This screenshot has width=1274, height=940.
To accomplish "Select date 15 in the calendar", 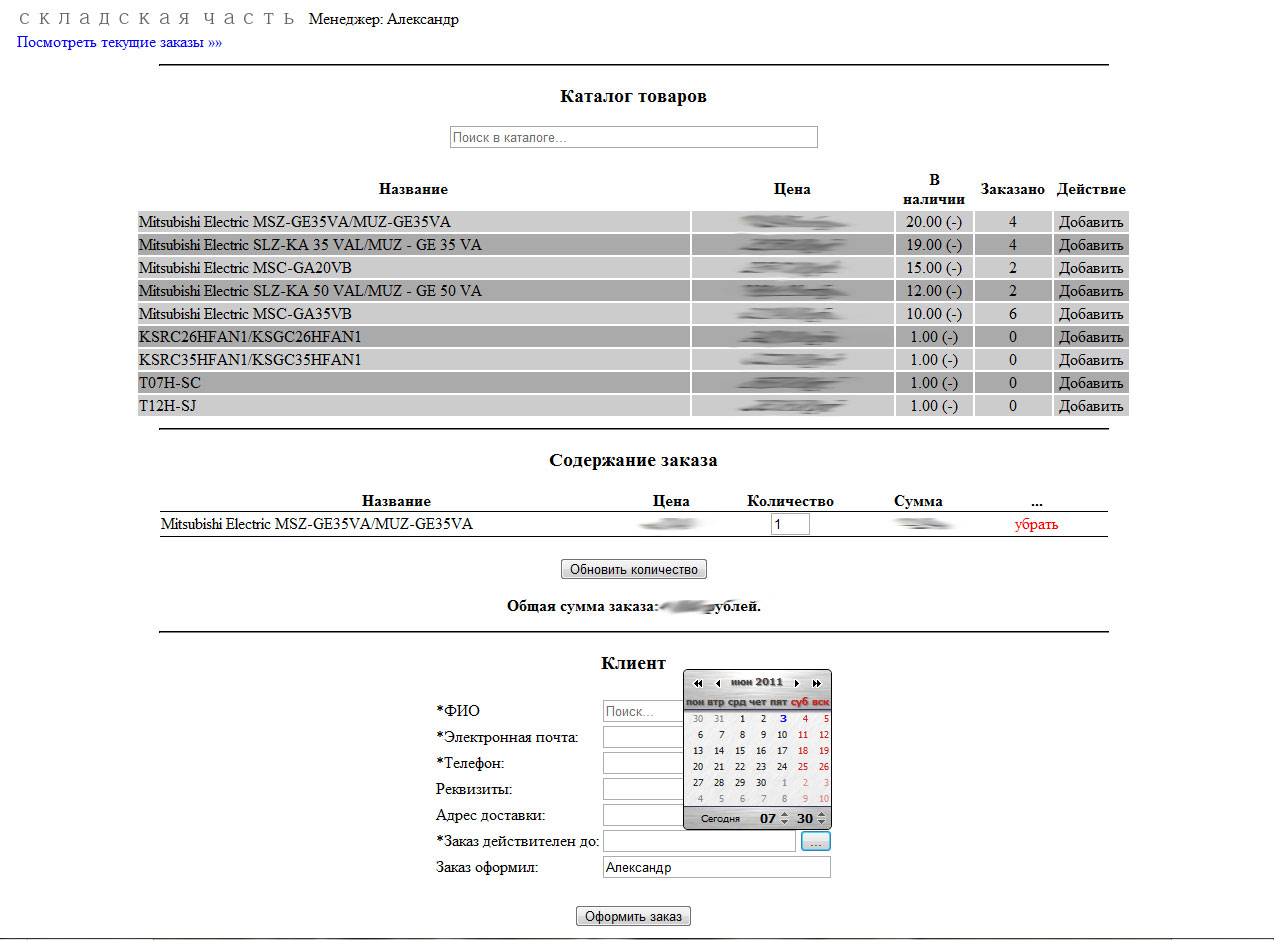I will (740, 750).
